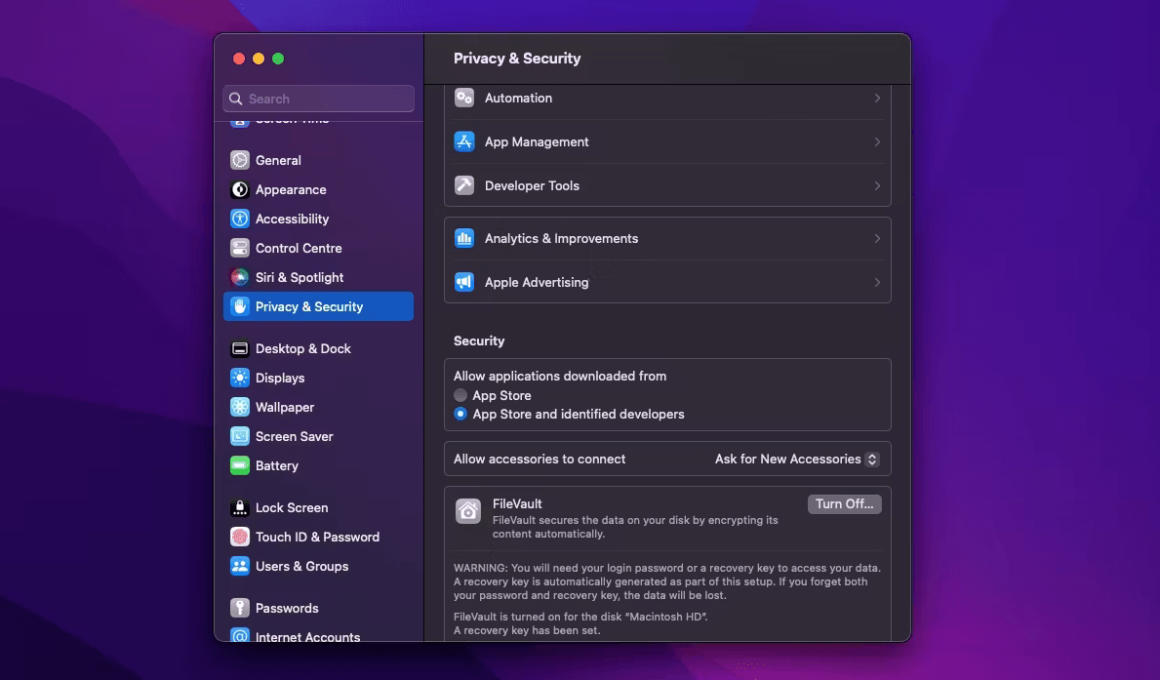Click the Desktop & Dock icon
The width and height of the screenshot is (1160, 680).
point(240,349)
